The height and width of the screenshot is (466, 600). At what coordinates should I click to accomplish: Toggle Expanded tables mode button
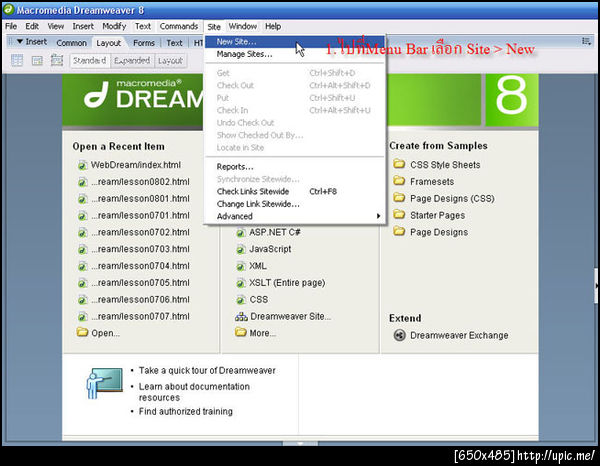[132, 60]
